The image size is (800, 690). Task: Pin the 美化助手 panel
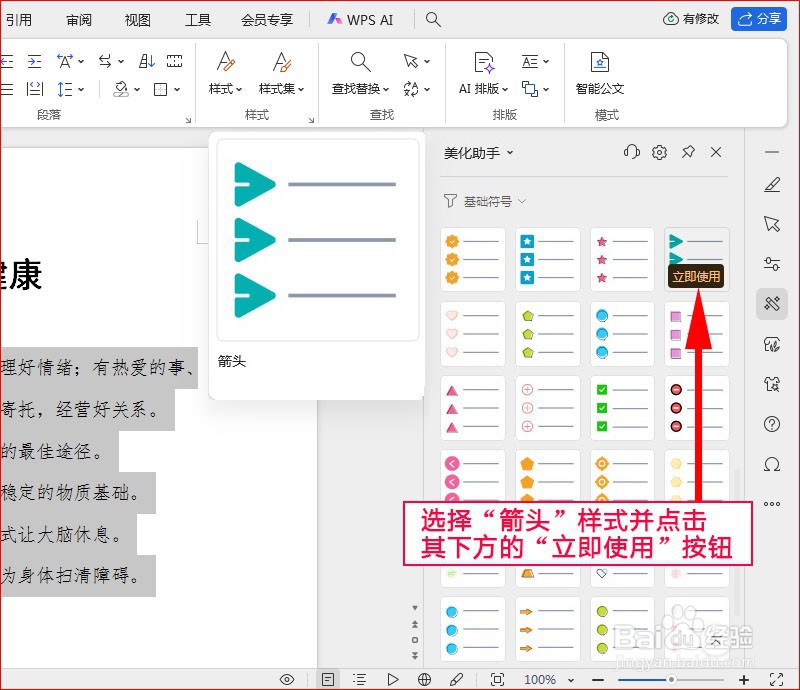tap(689, 151)
